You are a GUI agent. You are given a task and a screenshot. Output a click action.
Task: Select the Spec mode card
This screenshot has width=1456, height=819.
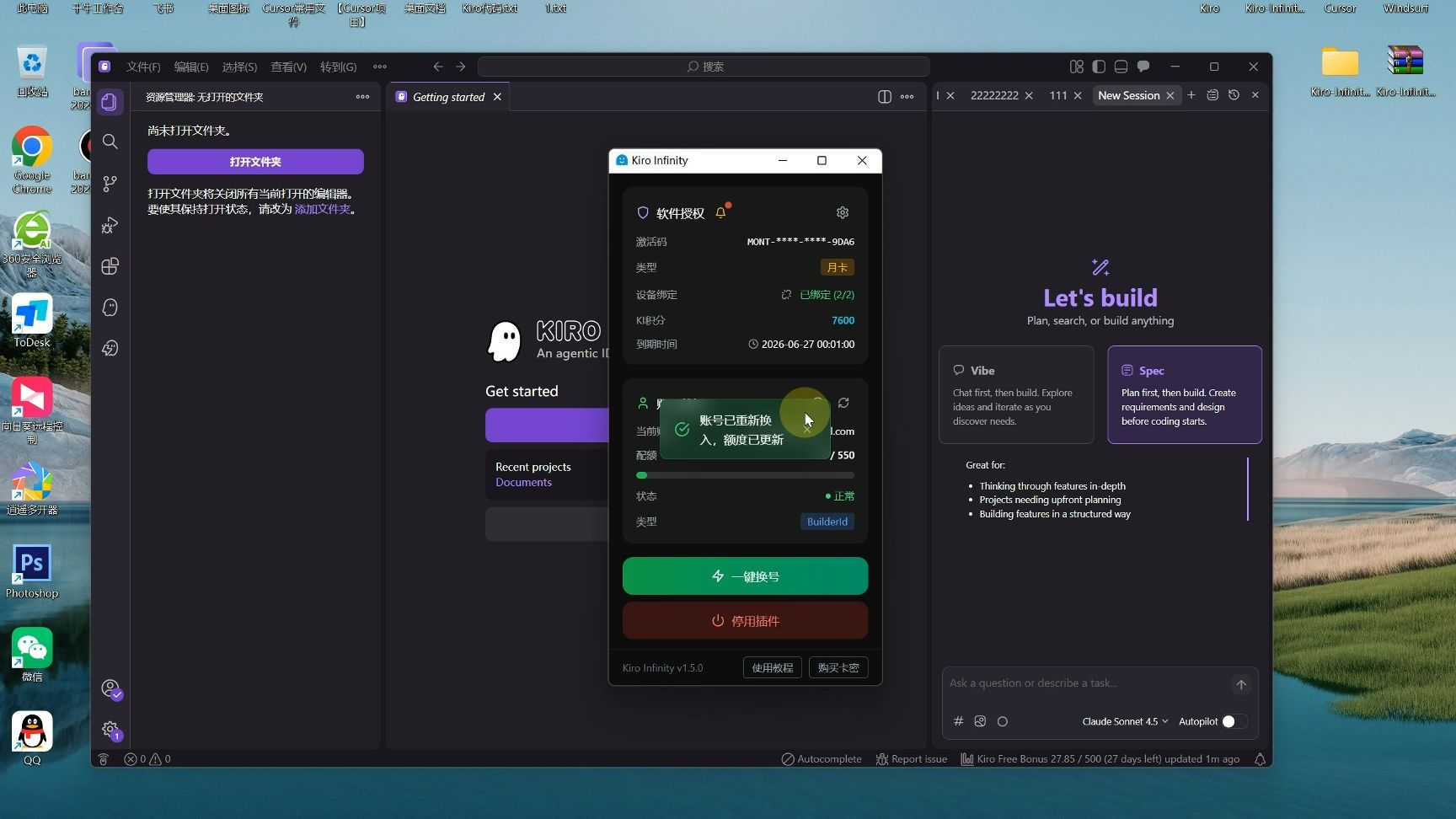click(1185, 394)
